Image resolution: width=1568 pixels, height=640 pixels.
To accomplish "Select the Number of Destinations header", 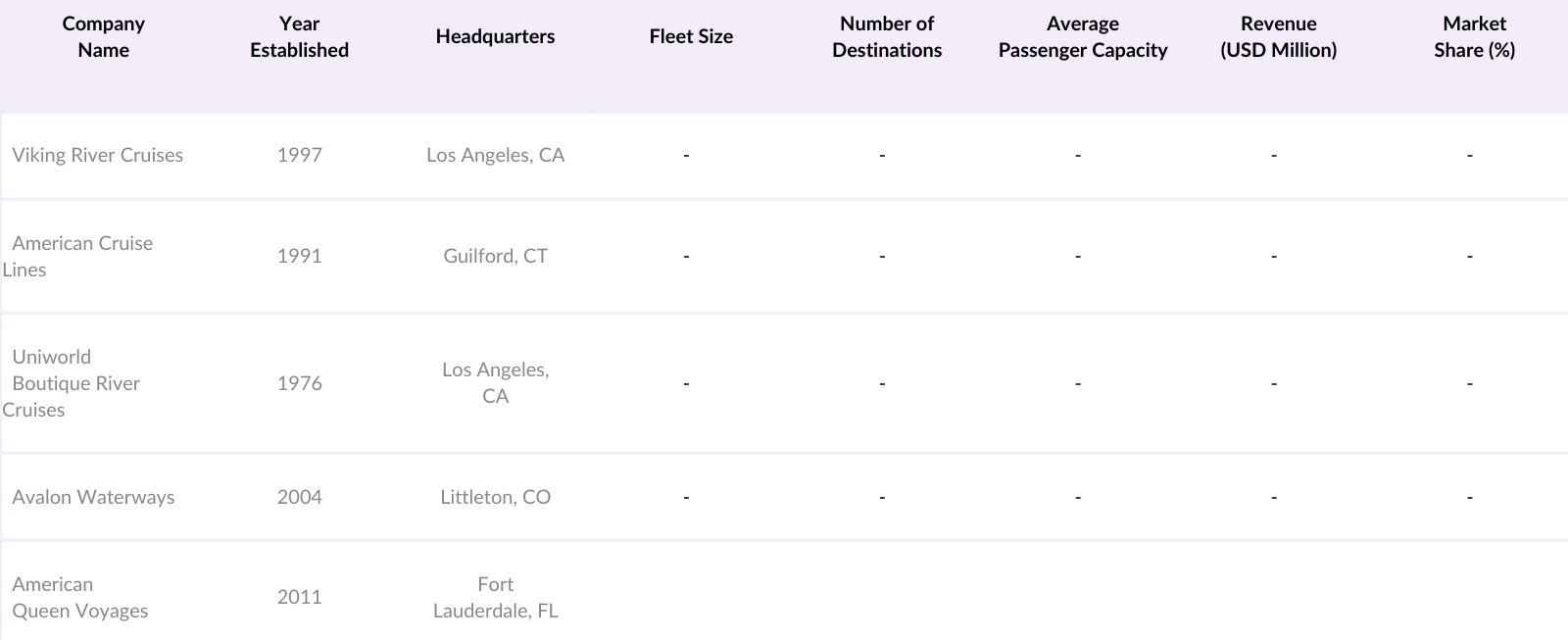I will click(887, 37).
